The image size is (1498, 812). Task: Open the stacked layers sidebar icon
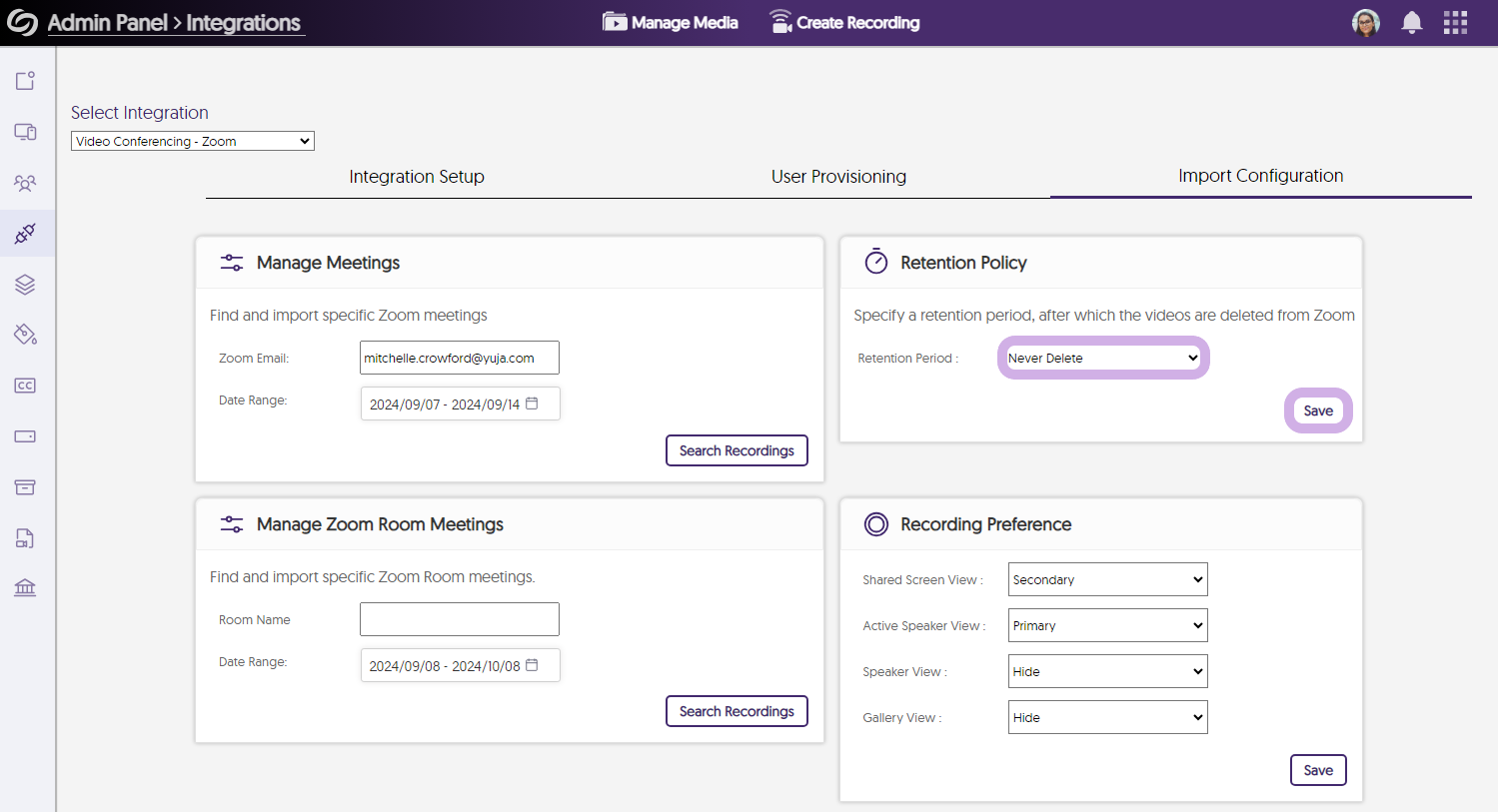25,285
